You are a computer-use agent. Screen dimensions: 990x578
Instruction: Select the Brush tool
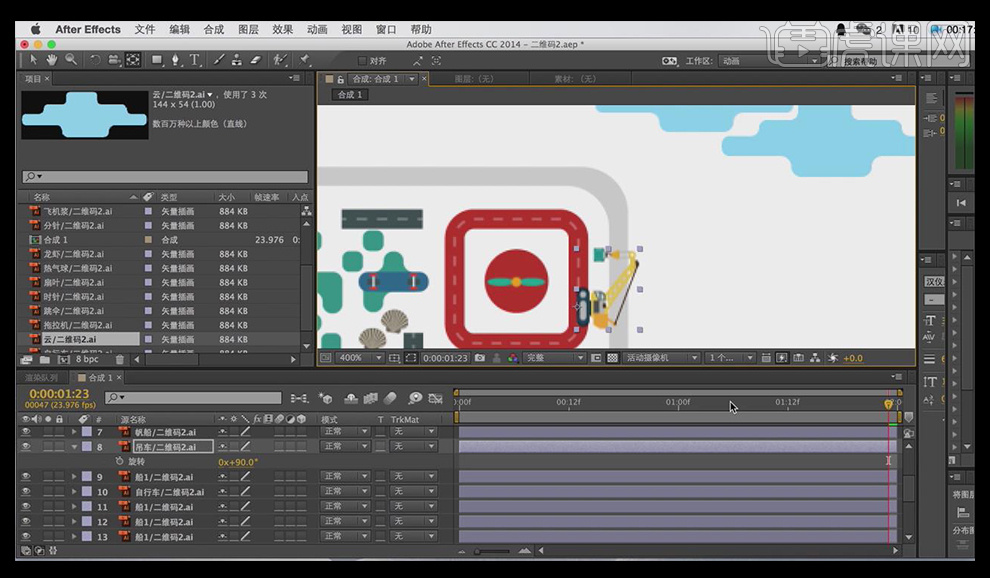pos(218,60)
